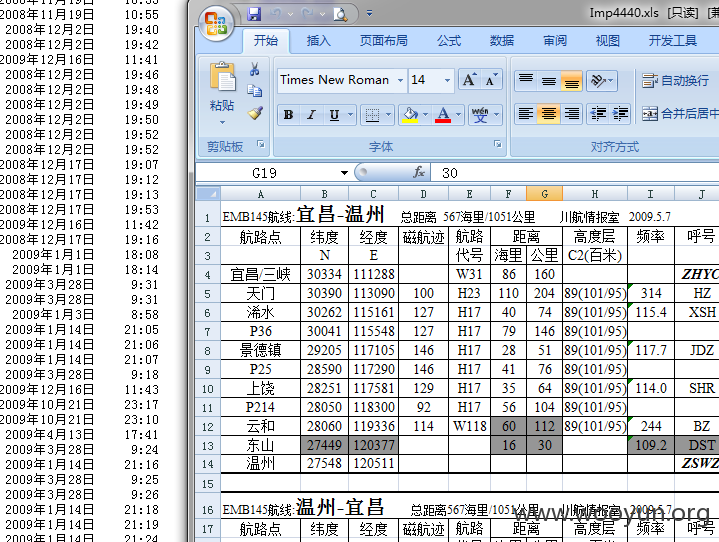
Task: Open the Office button menu
Action: click(x=216, y=23)
